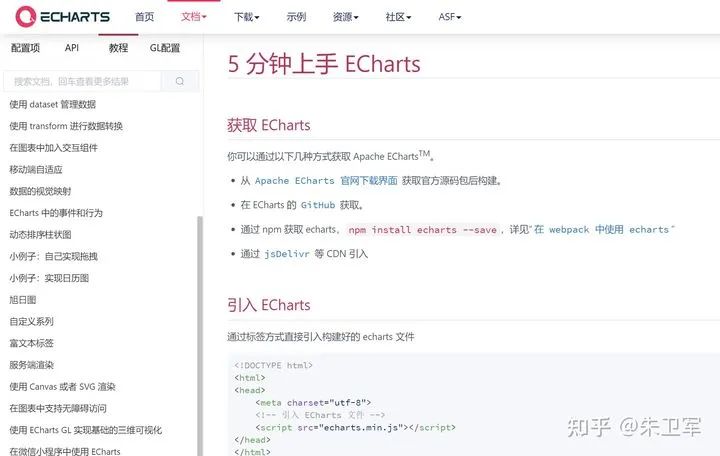Expand the 文档 dropdown menu
The height and width of the screenshot is (456, 720).
(193, 17)
